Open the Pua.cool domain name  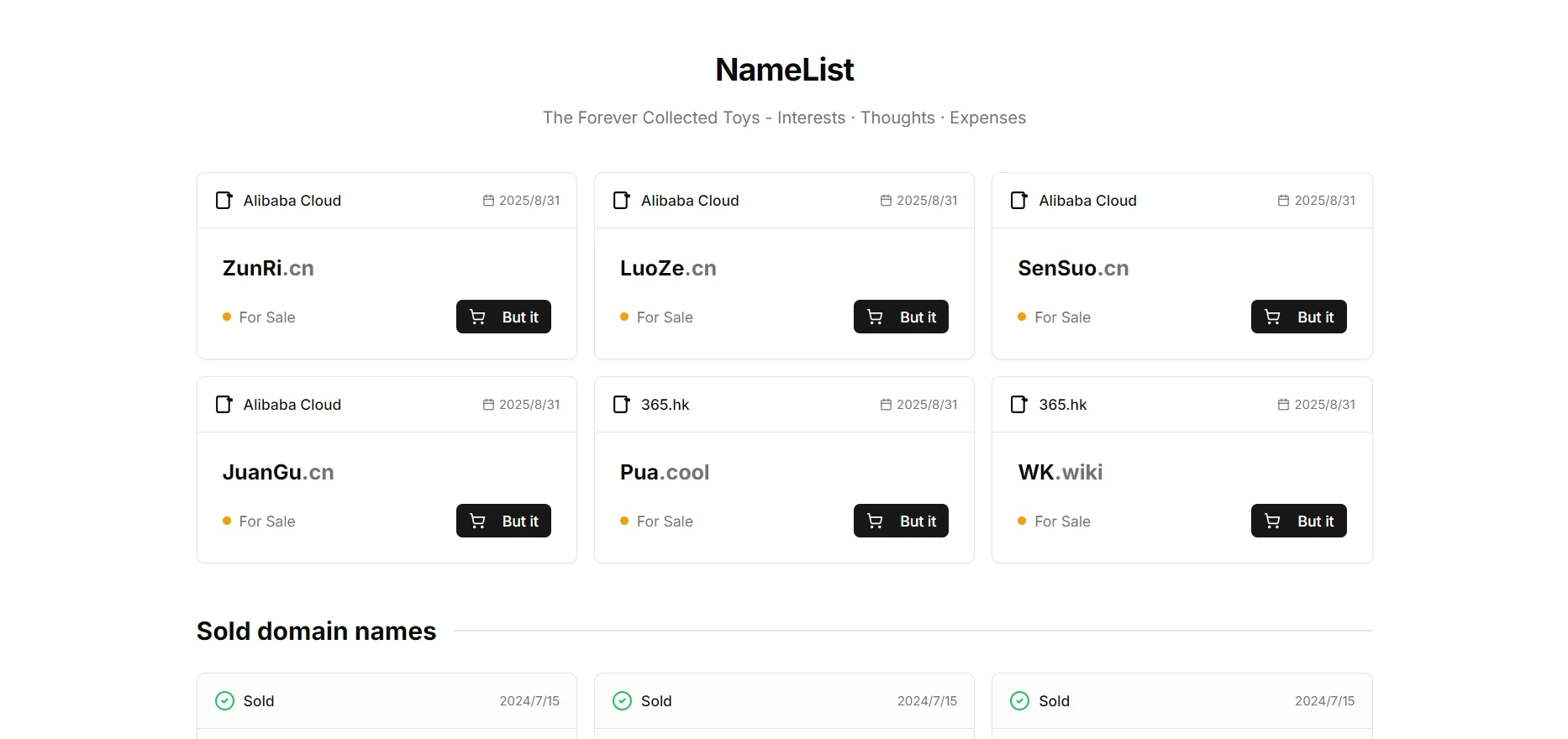(x=665, y=472)
